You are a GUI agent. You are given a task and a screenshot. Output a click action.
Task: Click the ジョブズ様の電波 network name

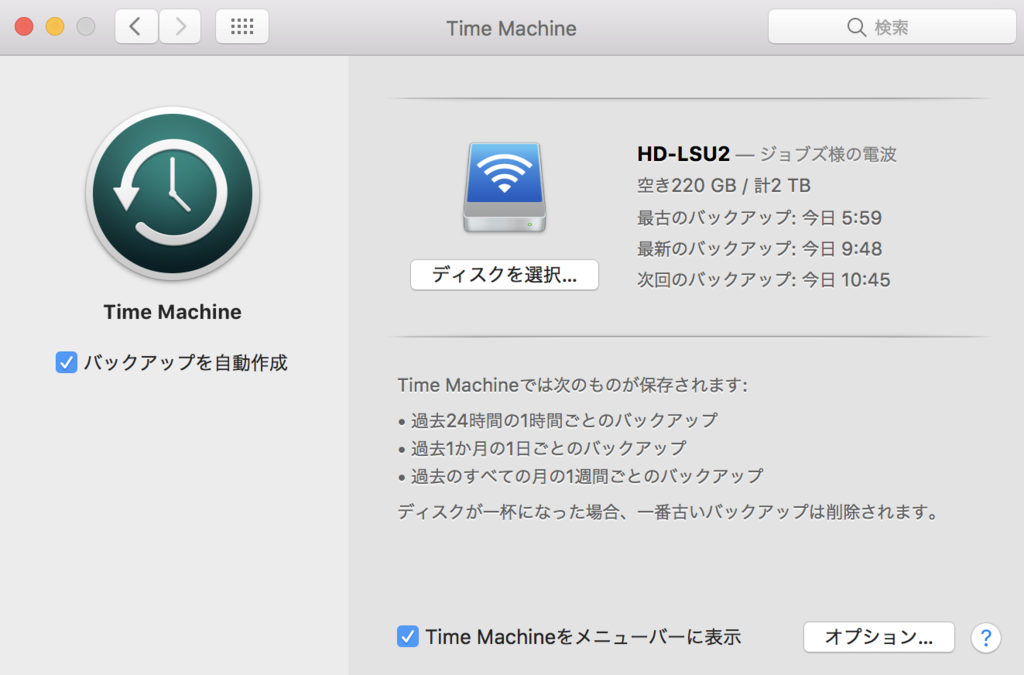(x=828, y=155)
